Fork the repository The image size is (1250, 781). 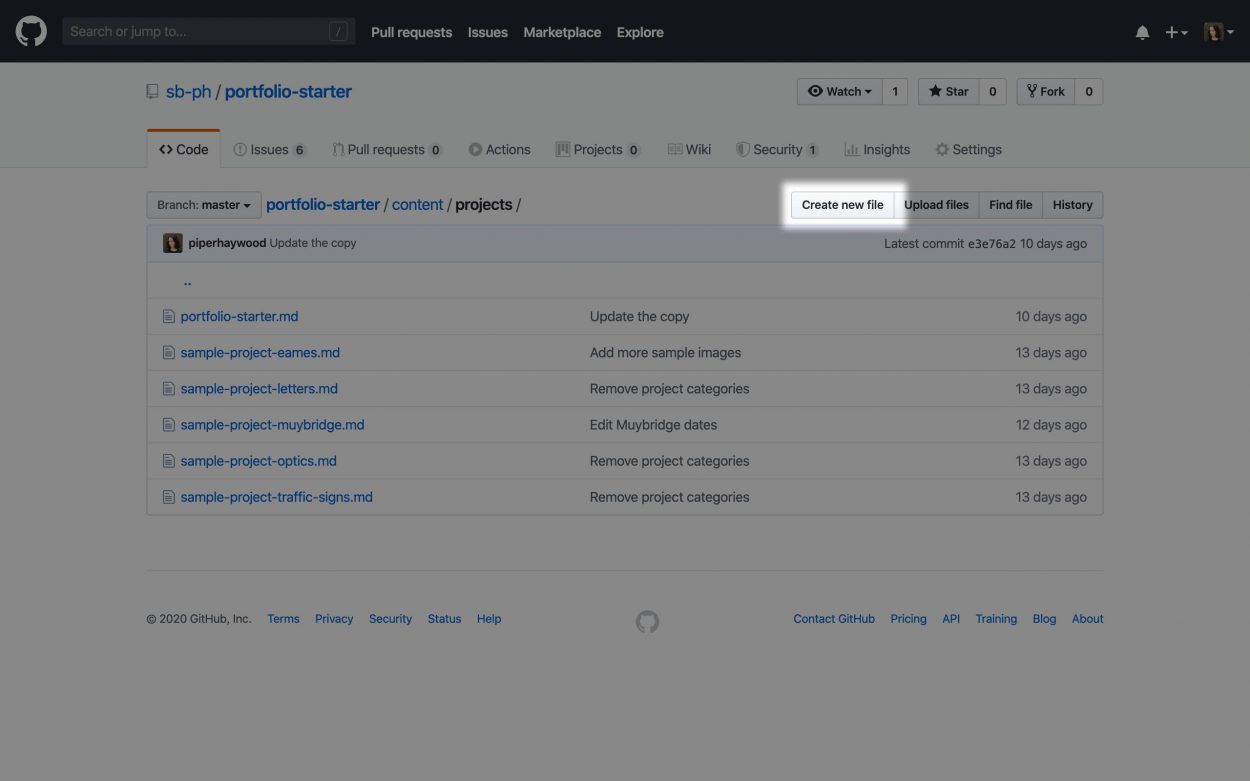click(x=1046, y=91)
